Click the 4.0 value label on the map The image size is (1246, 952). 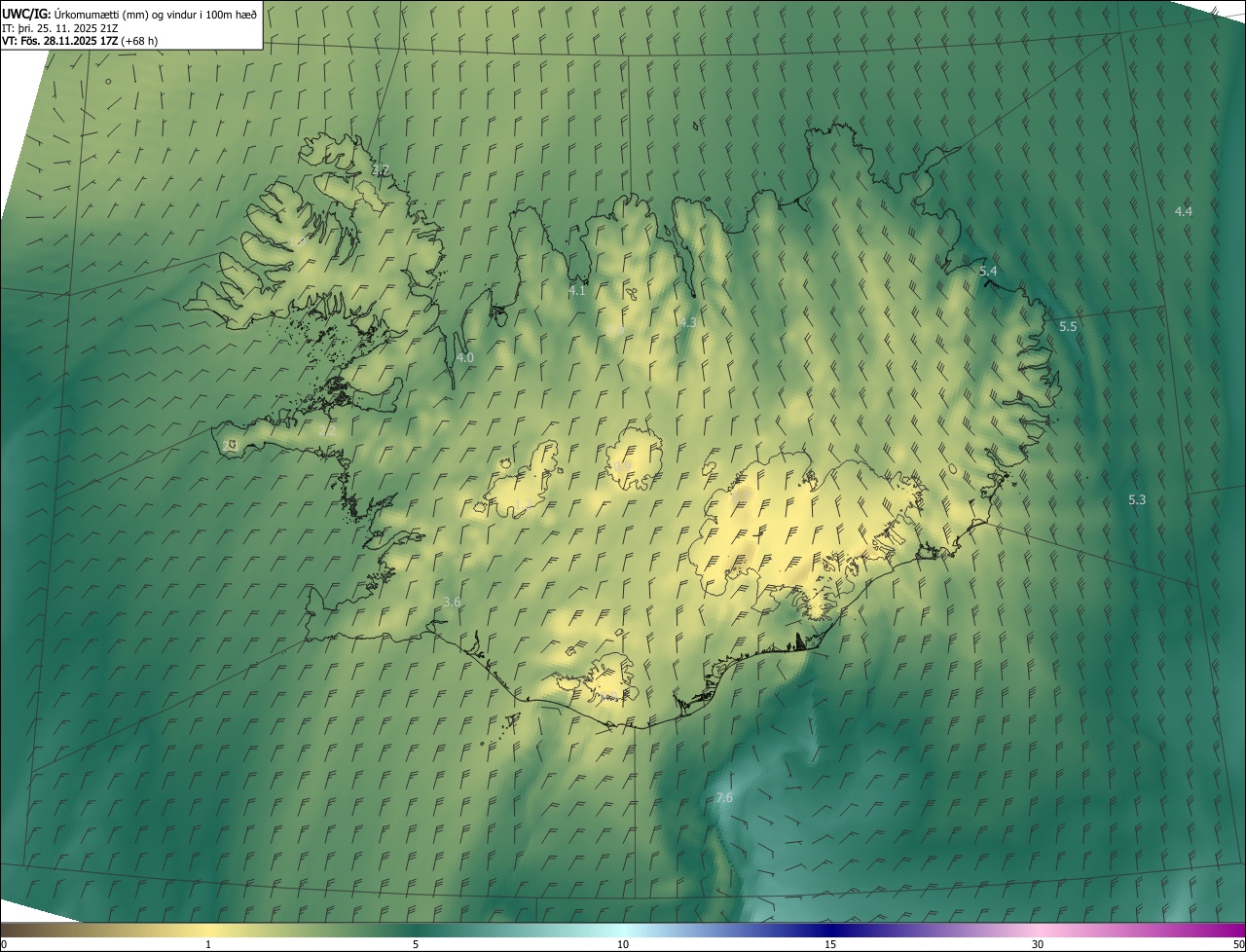pyautogui.click(x=465, y=357)
